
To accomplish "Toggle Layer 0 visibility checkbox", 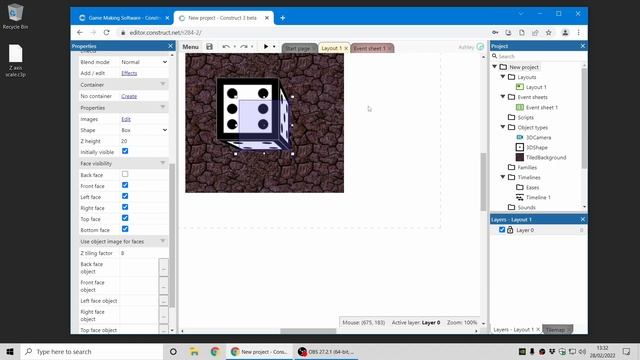I will (x=502, y=230).
